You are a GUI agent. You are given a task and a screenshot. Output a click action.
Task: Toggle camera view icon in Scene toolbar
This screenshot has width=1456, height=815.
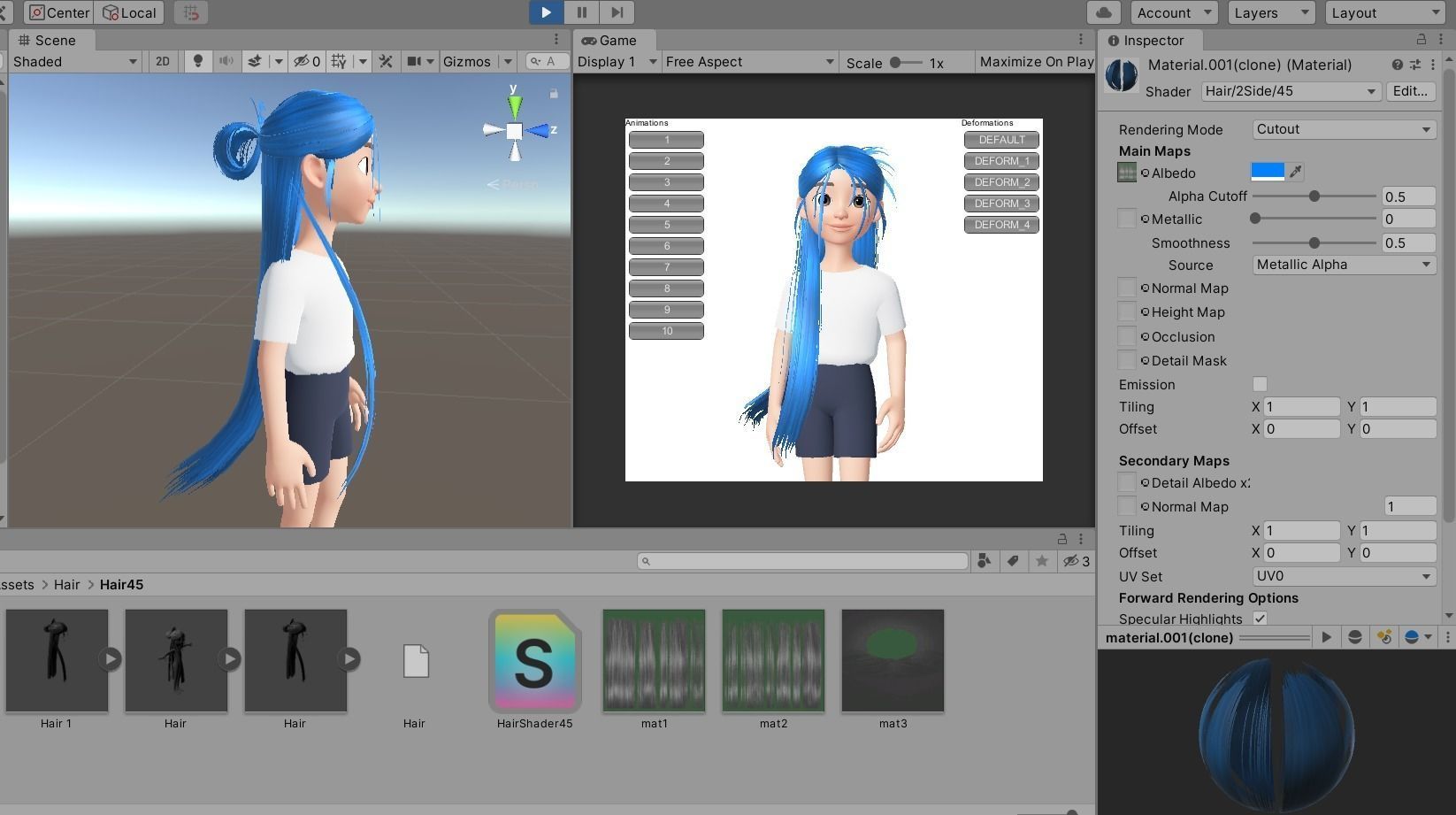point(412,61)
